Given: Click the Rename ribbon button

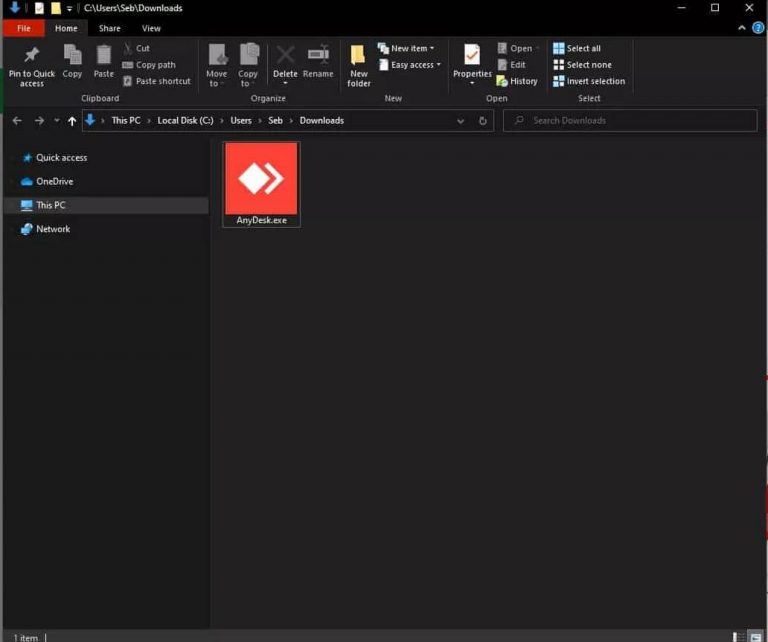Looking at the screenshot, I should pyautogui.click(x=318, y=62).
